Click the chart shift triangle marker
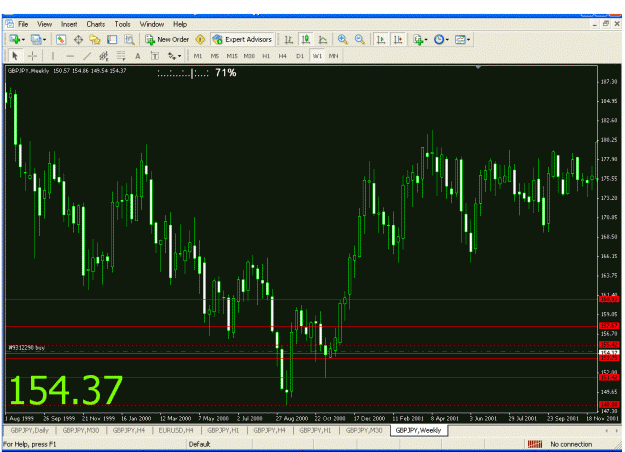Screen dimensions: 625x452 tap(478, 67)
